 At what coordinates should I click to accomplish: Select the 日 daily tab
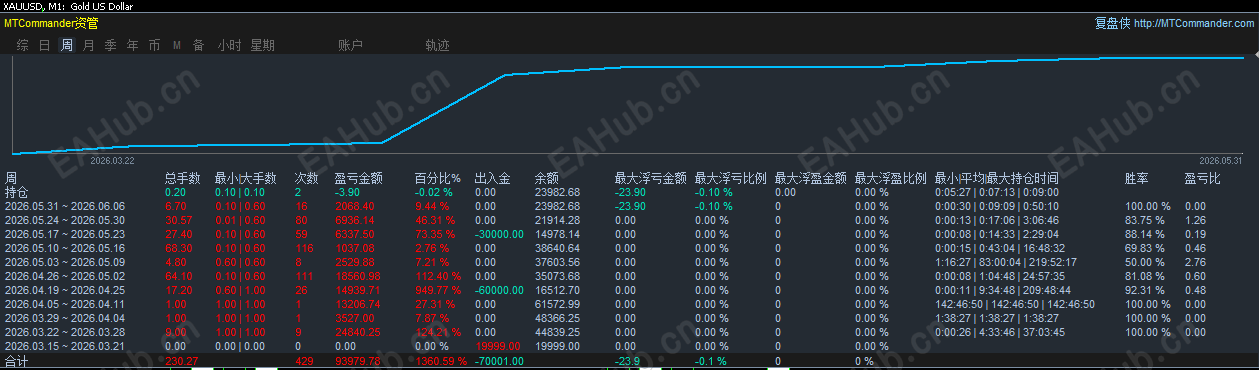pyautogui.click(x=44, y=45)
